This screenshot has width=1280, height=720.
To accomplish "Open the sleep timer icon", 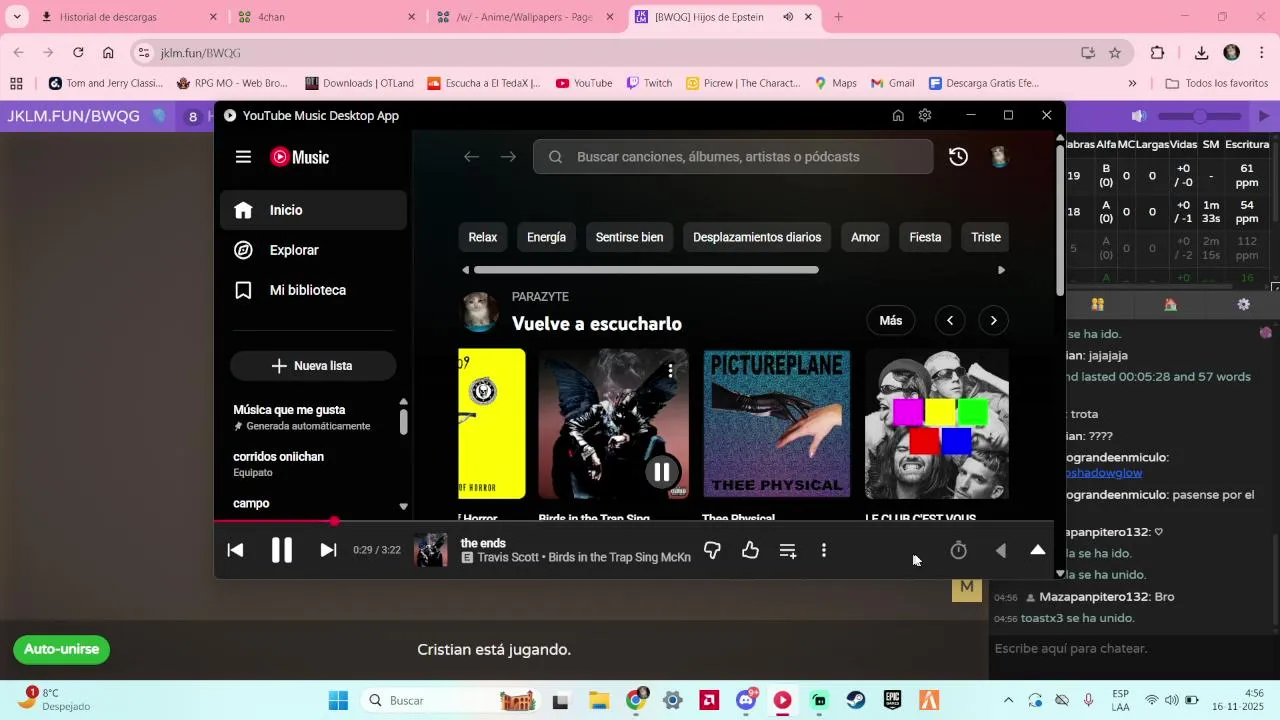I will [x=958, y=550].
